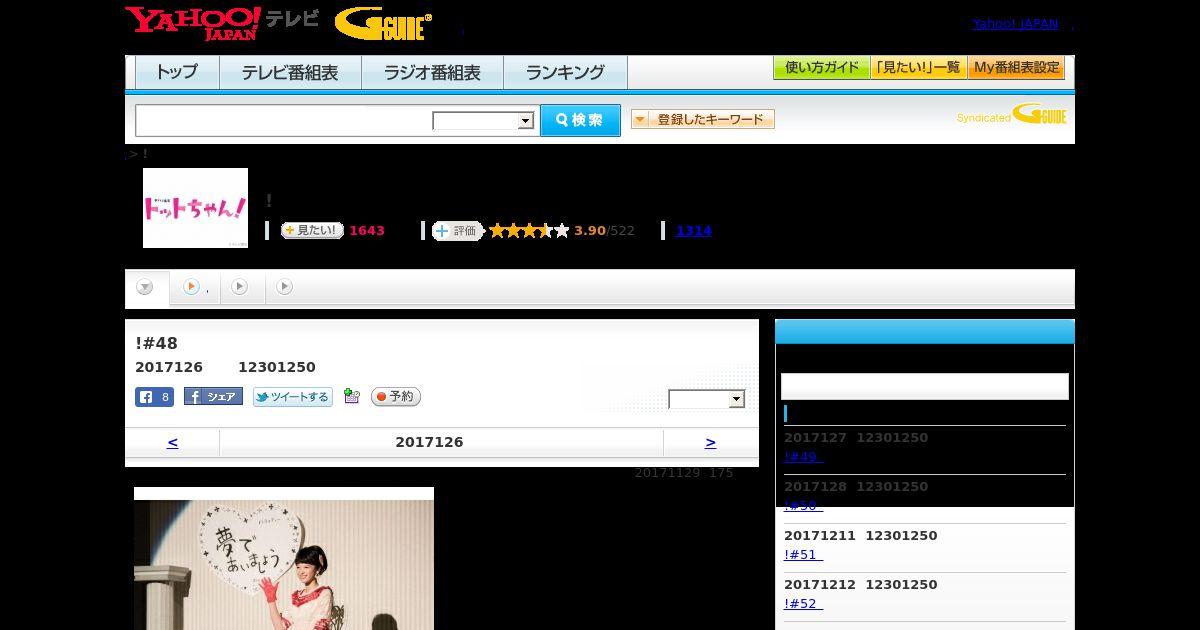Click the G-GUIDE logo in the header
This screenshot has height=630, width=1200.
(x=383, y=23)
